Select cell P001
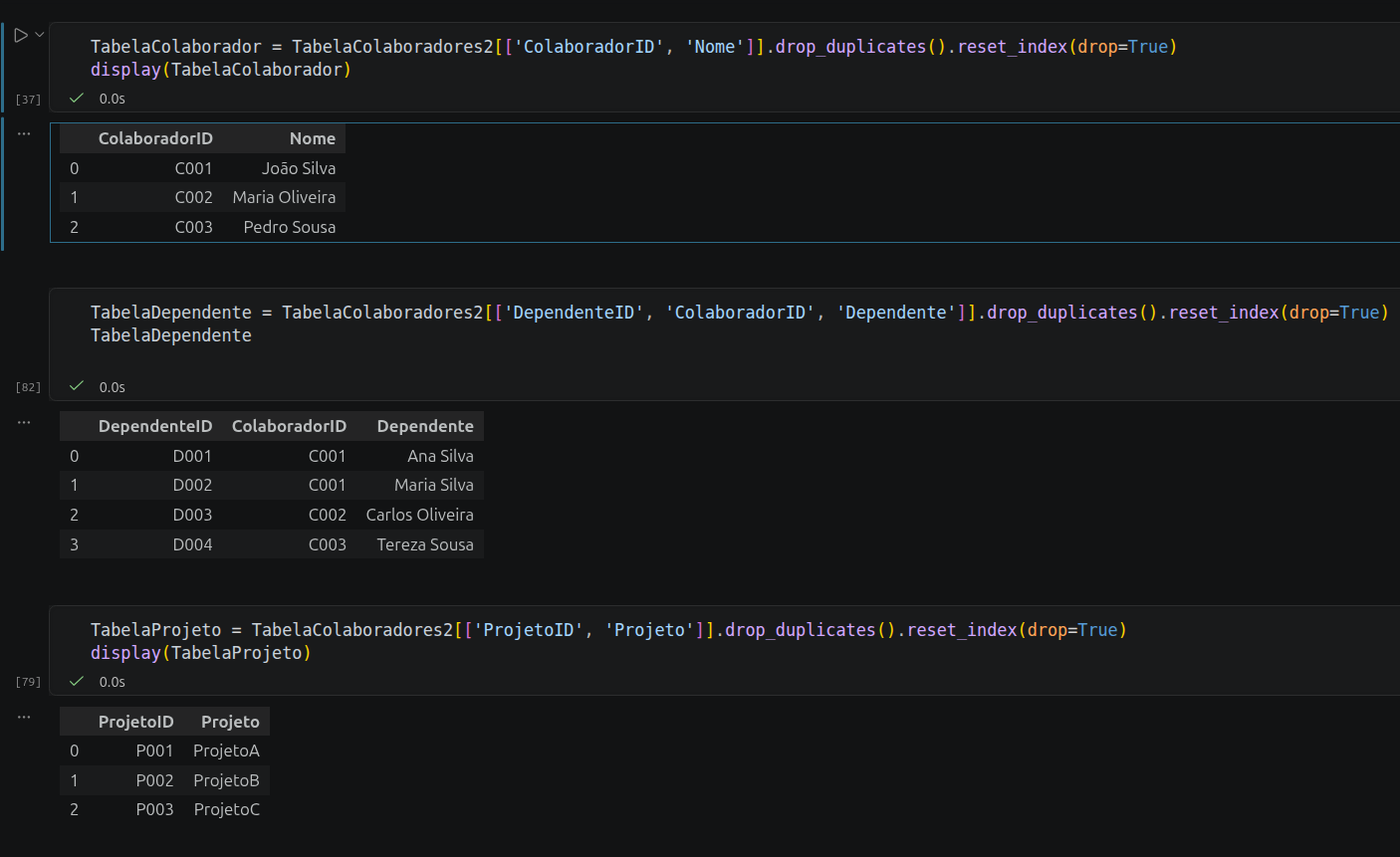 click(x=154, y=750)
